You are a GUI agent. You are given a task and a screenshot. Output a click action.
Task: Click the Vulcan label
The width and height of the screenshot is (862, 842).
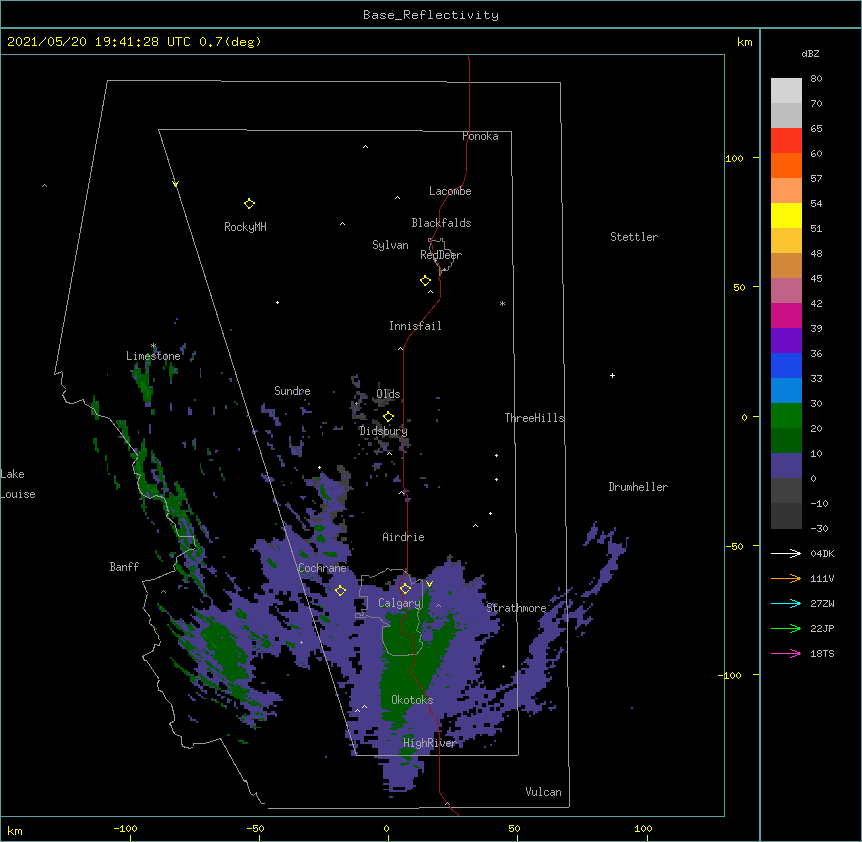coord(543,792)
